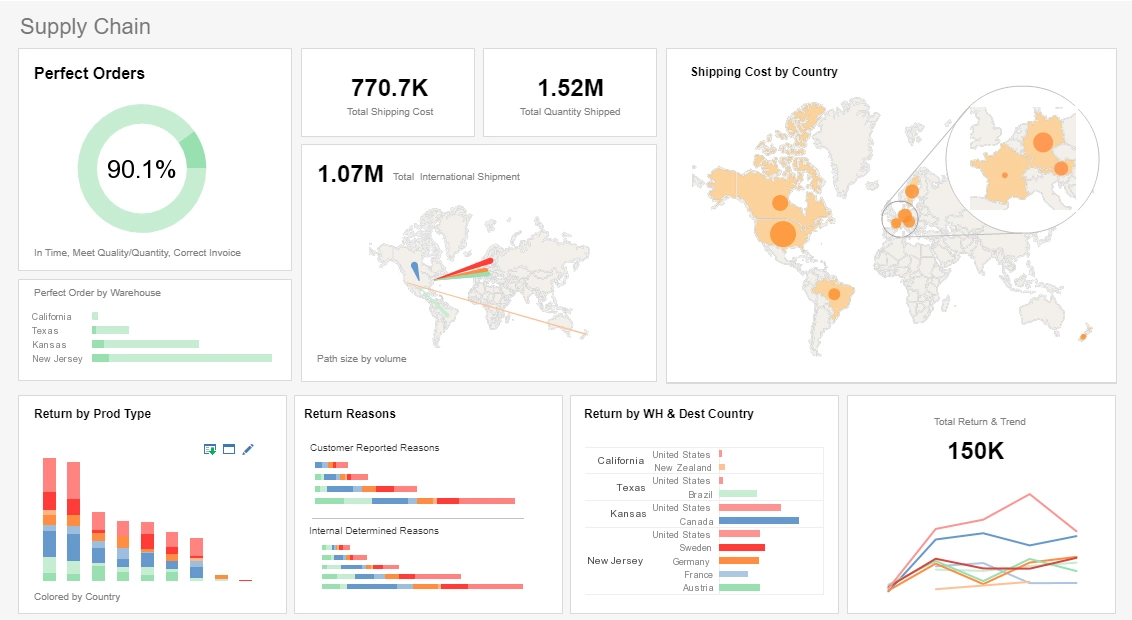Click the Brazil bubble on shipping map
Screen dimensions: 1132x620
(x=832, y=294)
